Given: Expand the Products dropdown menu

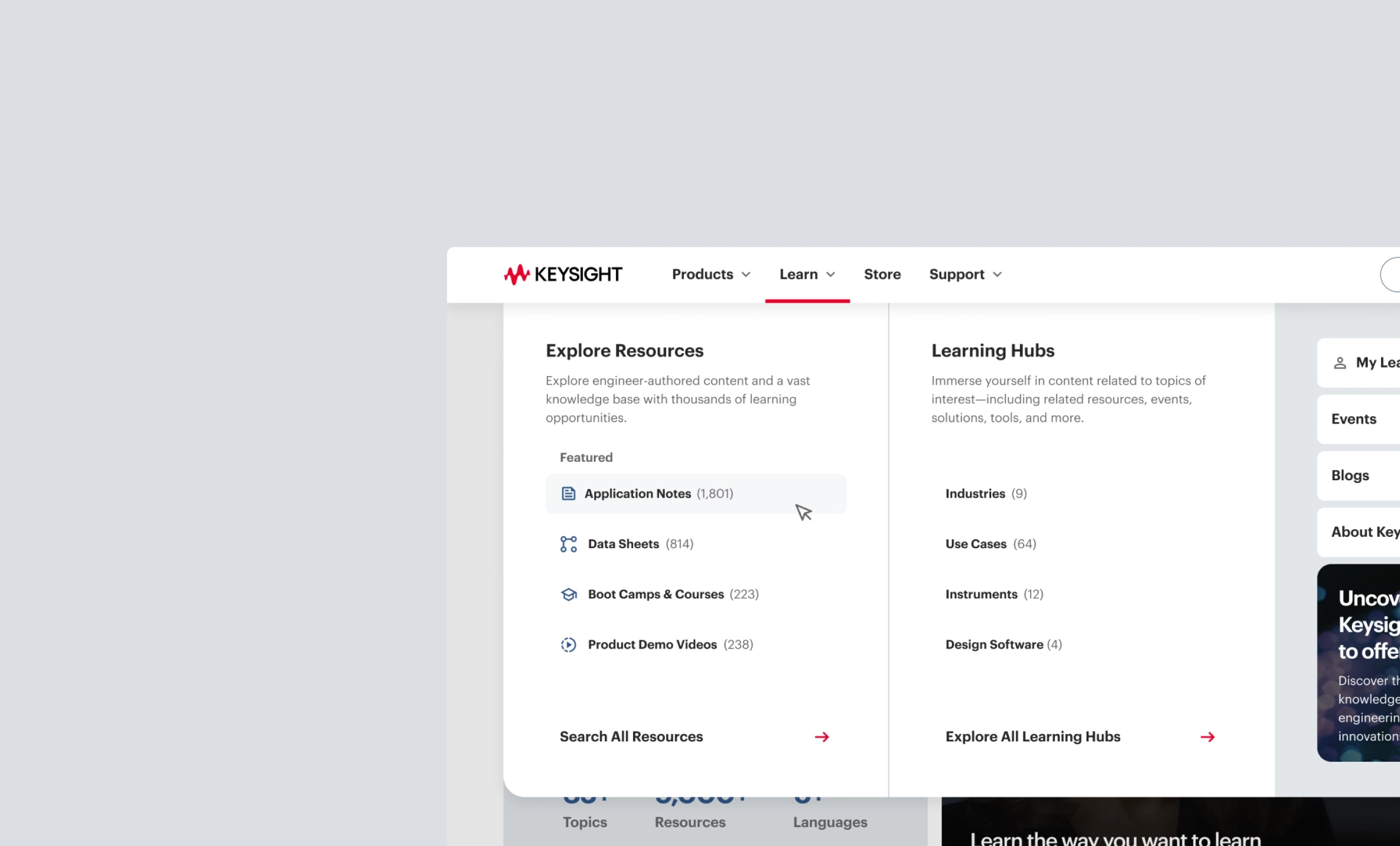Looking at the screenshot, I should coord(711,273).
